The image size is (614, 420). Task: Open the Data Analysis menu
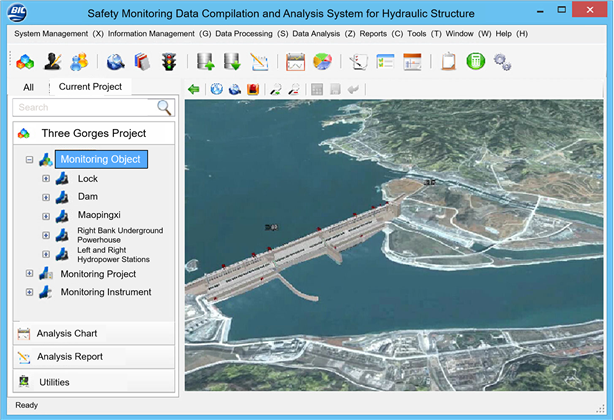[x=324, y=34]
